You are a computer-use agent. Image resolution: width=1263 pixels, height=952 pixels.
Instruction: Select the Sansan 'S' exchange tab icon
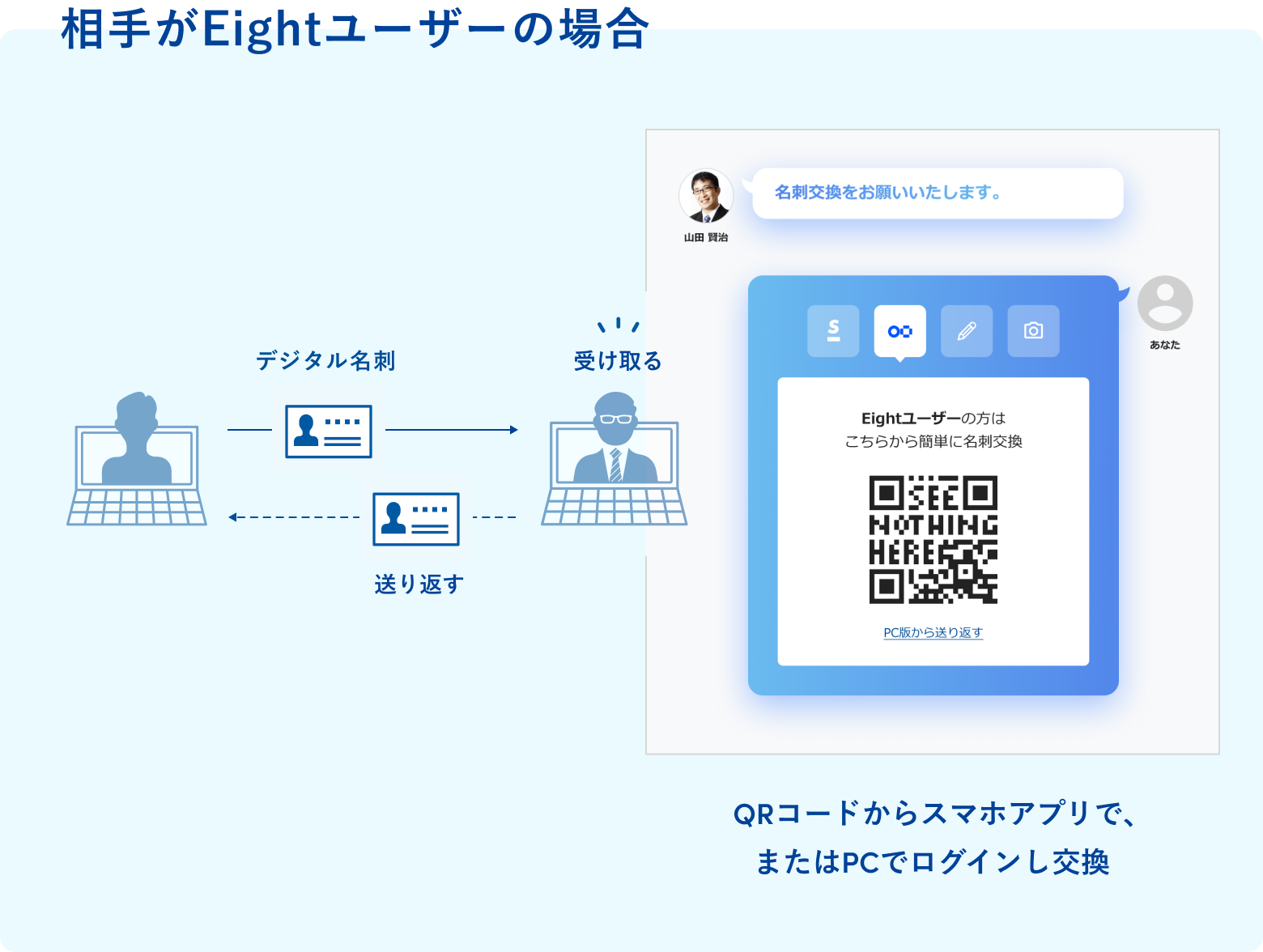pos(833,330)
